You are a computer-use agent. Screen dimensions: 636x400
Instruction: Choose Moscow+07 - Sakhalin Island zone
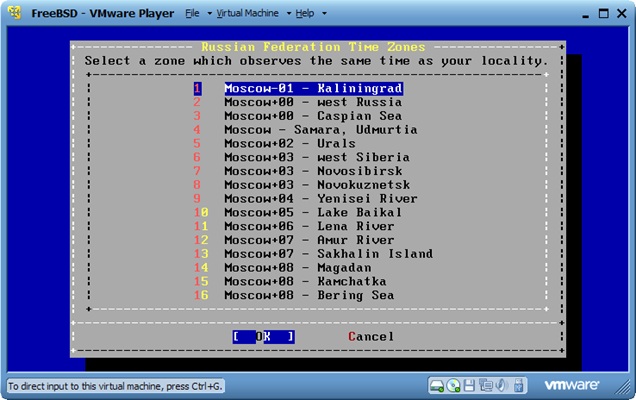click(x=328, y=254)
